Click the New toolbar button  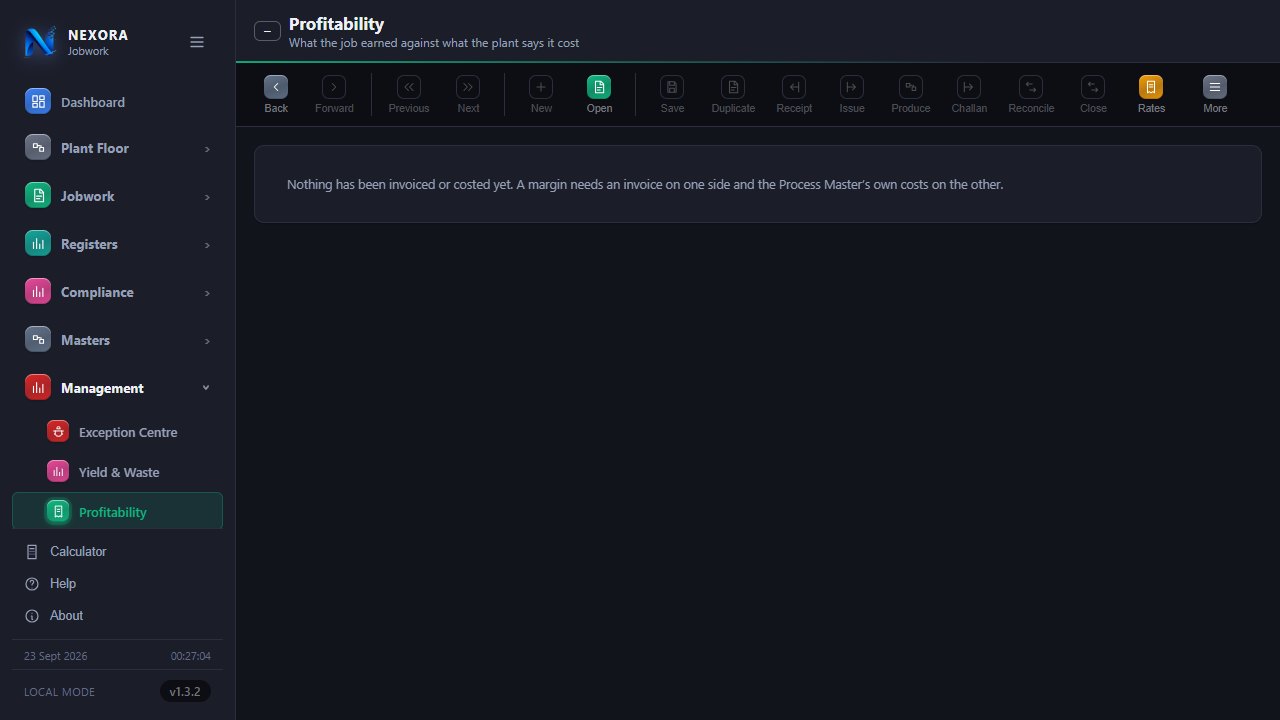click(x=541, y=95)
